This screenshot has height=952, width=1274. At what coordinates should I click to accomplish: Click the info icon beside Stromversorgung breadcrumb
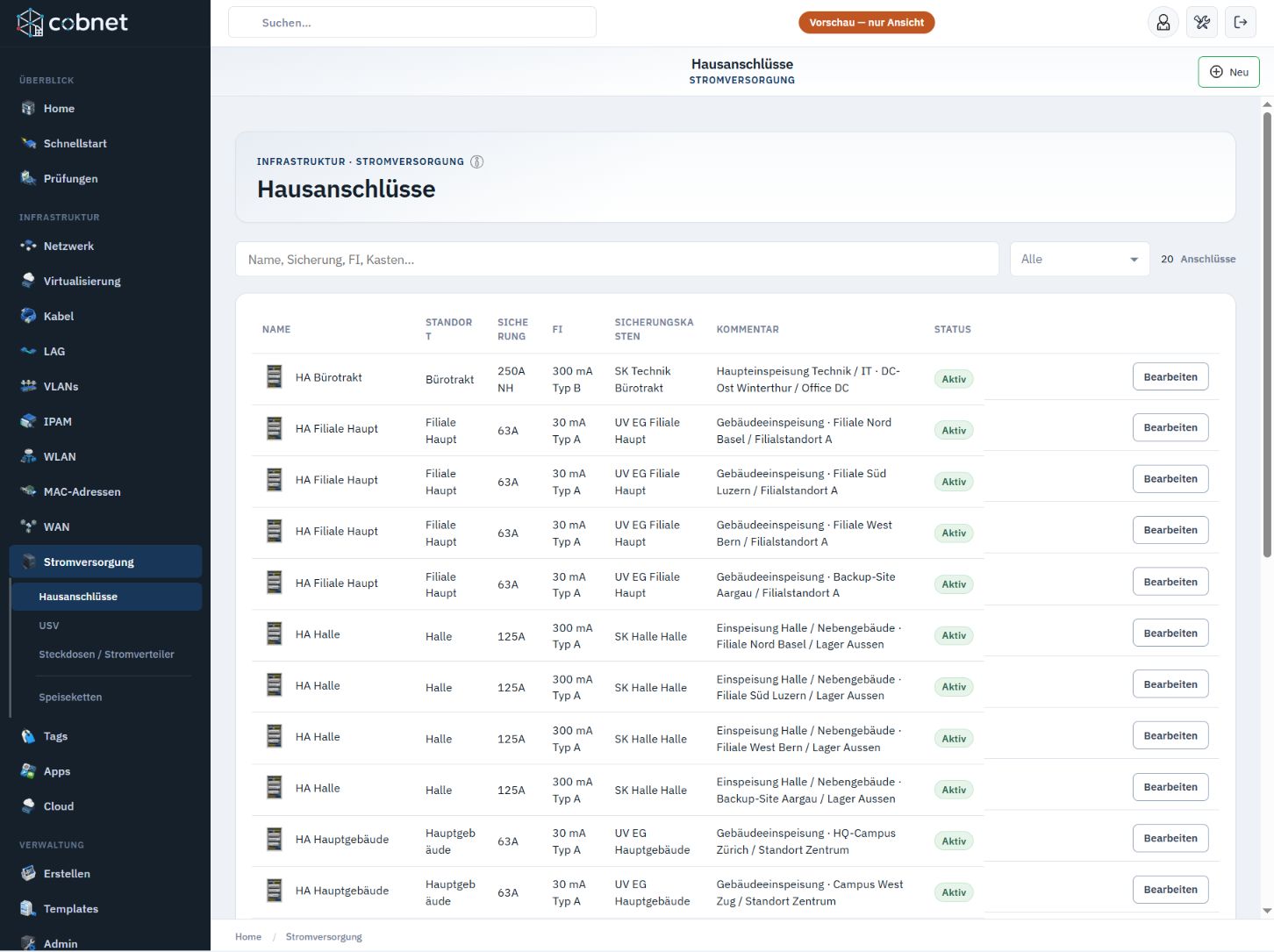click(x=477, y=161)
